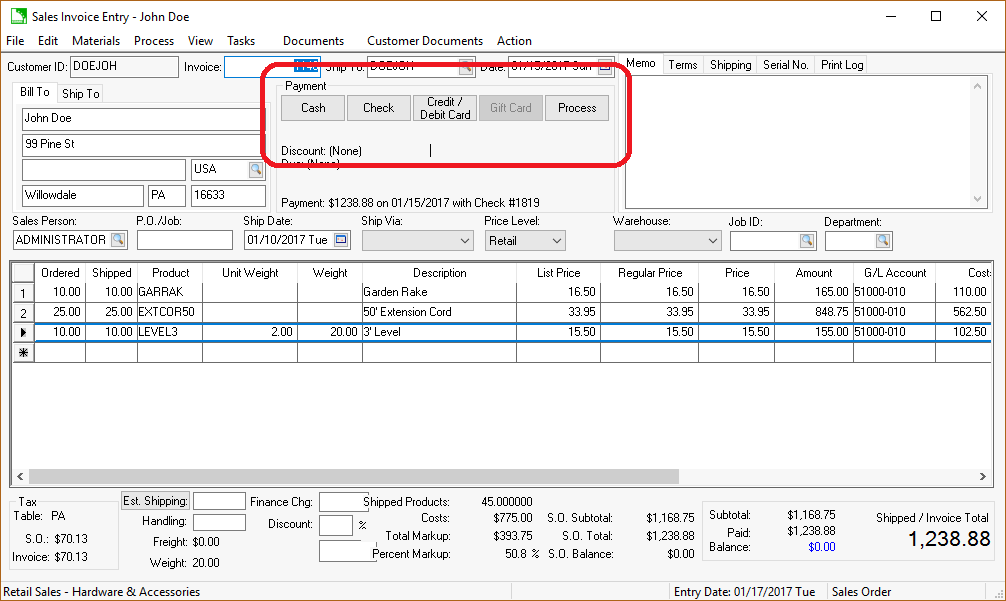
Task: Switch to the Shipping tab
Action: click(x=730, y=65)
